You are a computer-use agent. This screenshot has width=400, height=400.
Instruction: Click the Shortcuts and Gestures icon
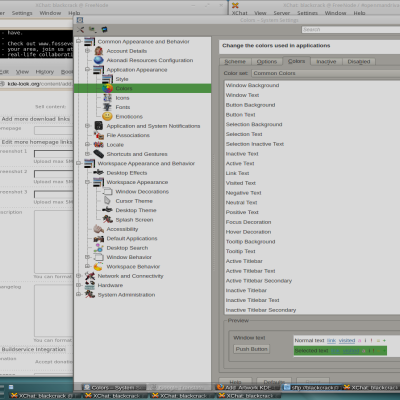[99, 154]
